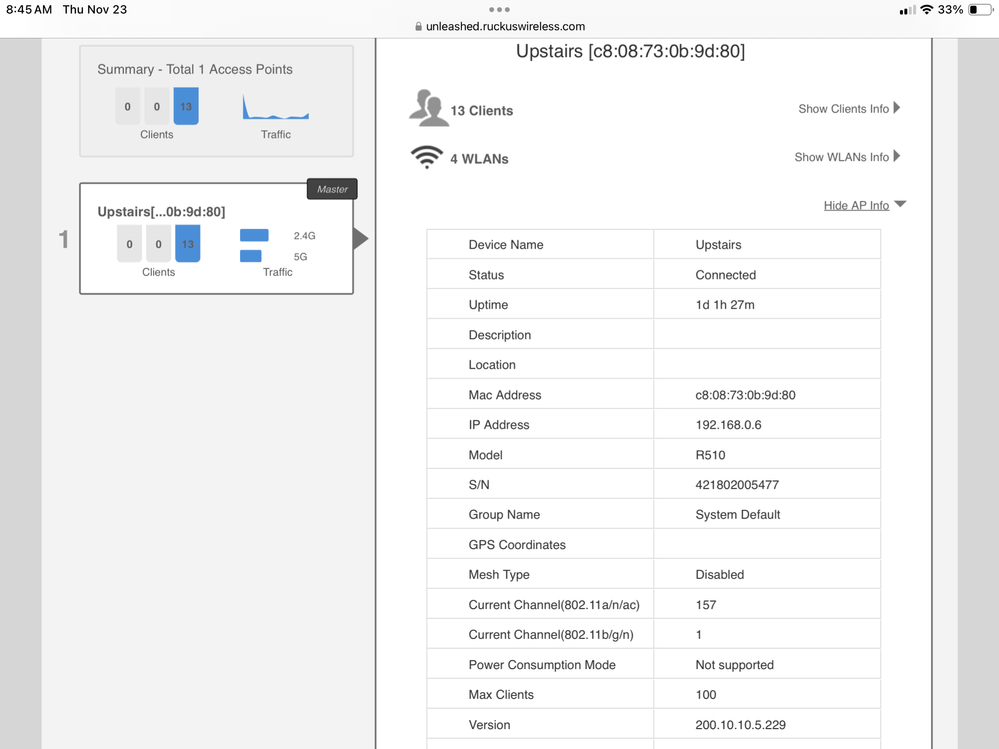This screenshot has width=999, height=749.
Task: Click the blue 13 client box in Summary
Action: 186,107
